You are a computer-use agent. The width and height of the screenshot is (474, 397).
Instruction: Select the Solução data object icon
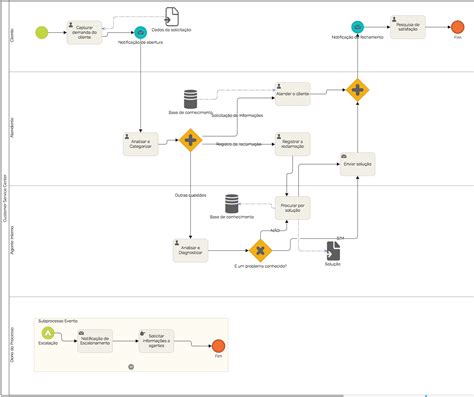click(x=333, y=251)
